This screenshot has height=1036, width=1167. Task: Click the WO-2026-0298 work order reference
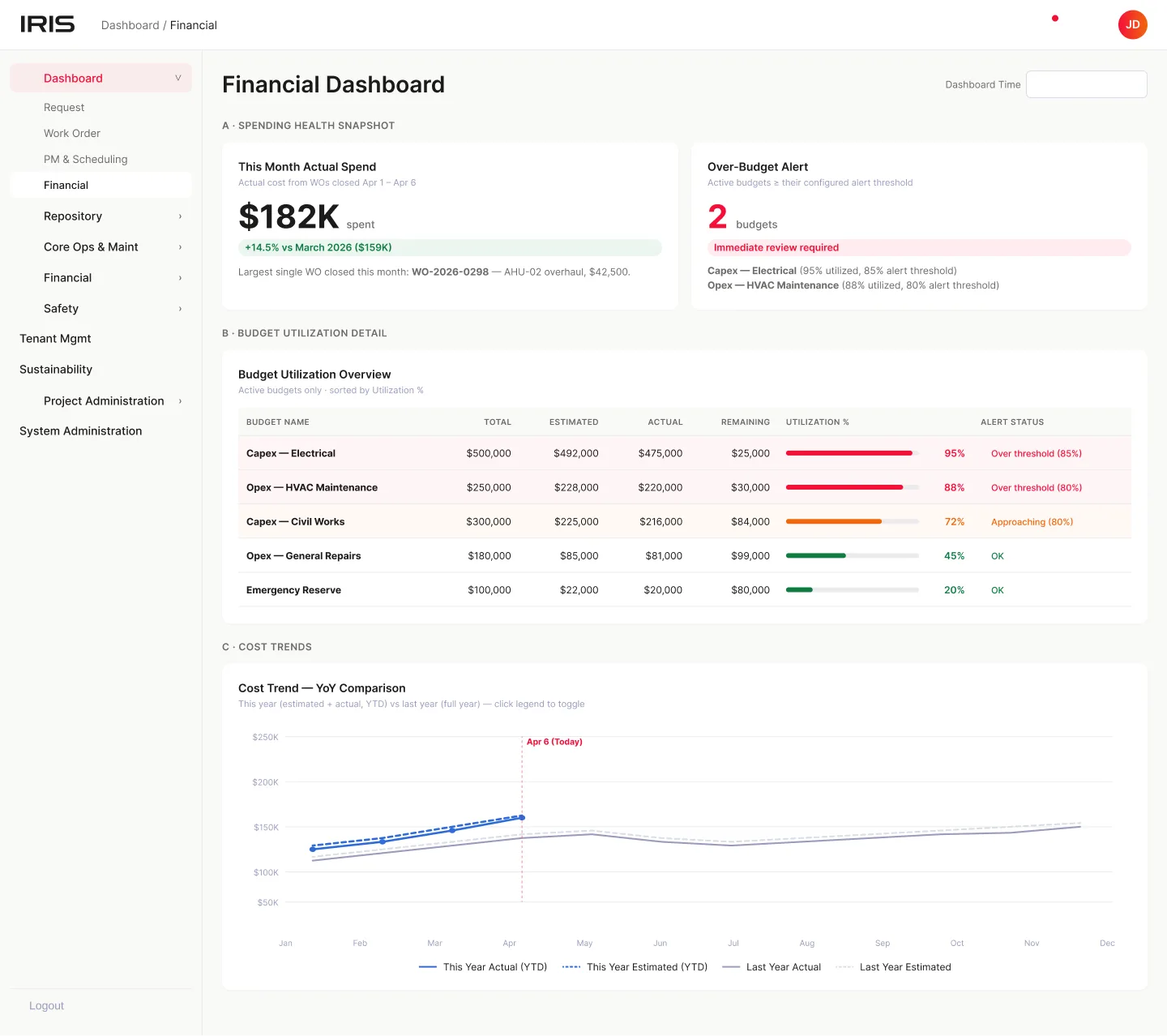point(450,272)
